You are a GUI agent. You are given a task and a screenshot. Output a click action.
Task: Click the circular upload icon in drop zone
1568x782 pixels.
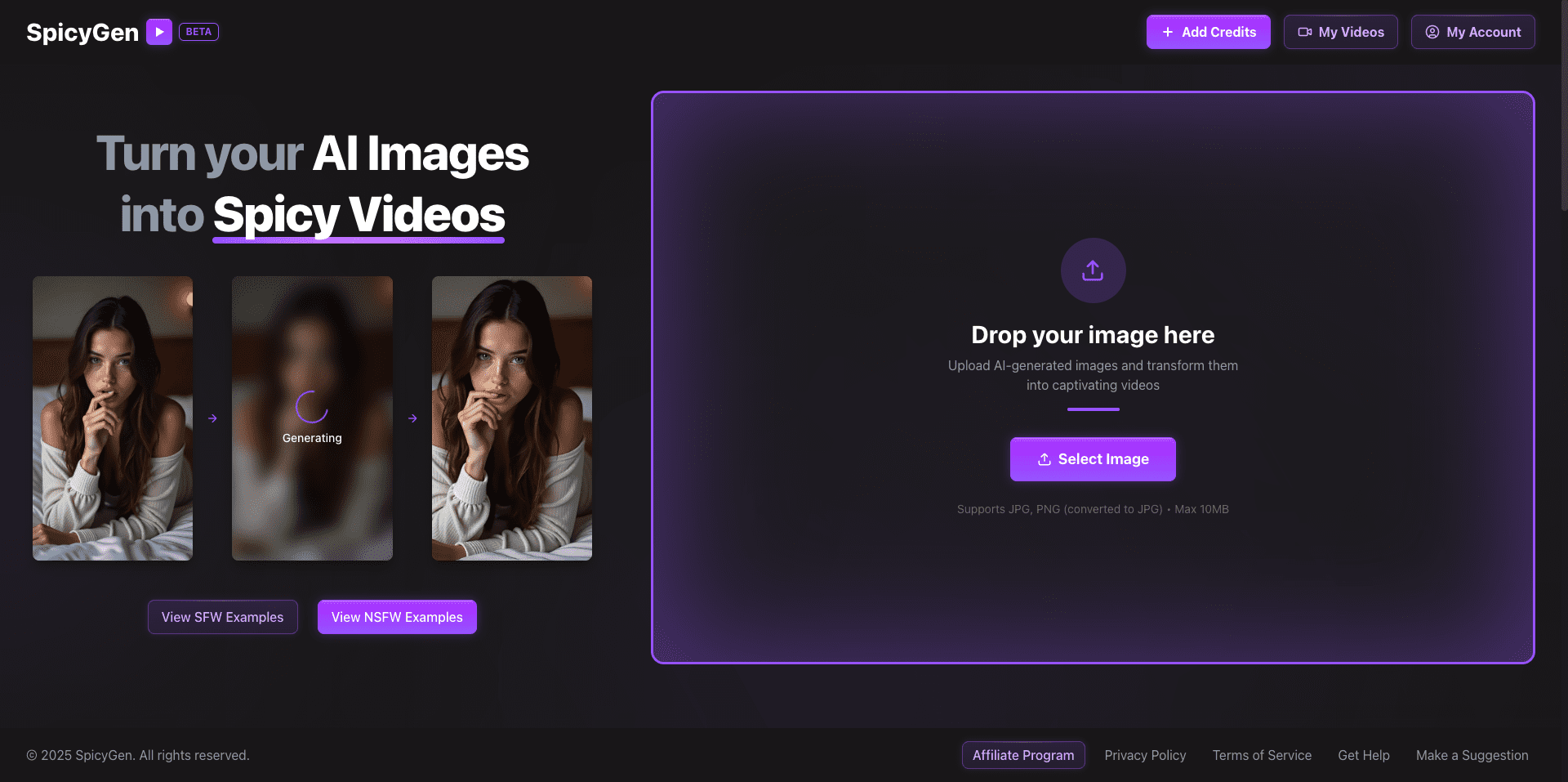click(x=1093, y=270)
